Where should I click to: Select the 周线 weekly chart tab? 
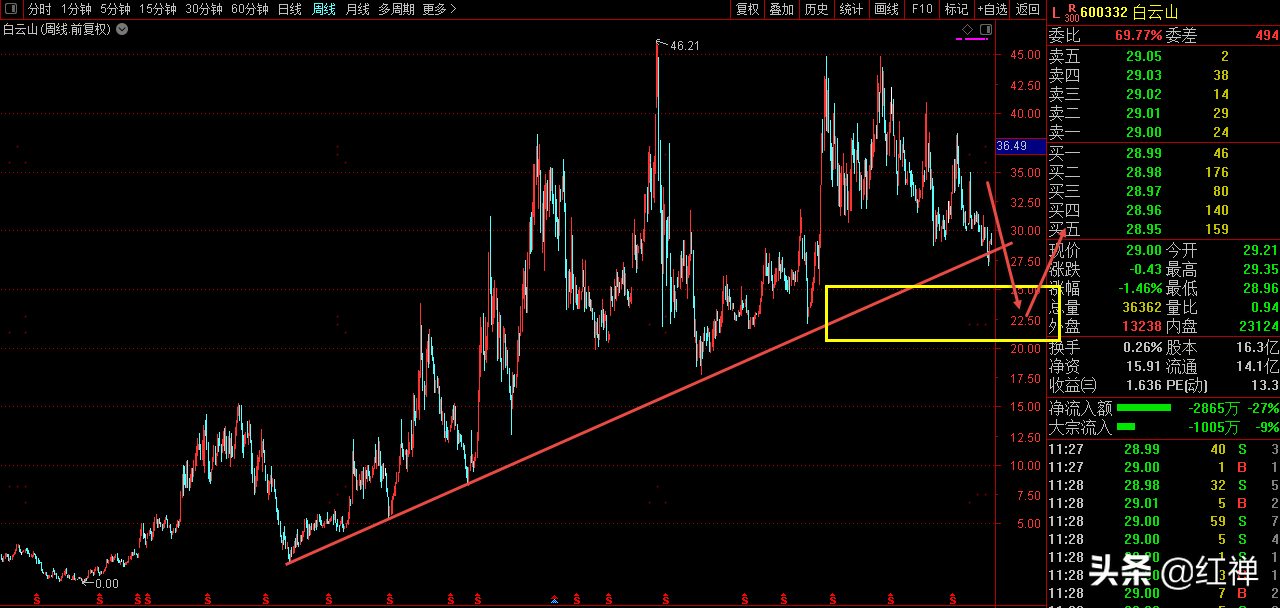pyautogui.click(x=324, y=9)
